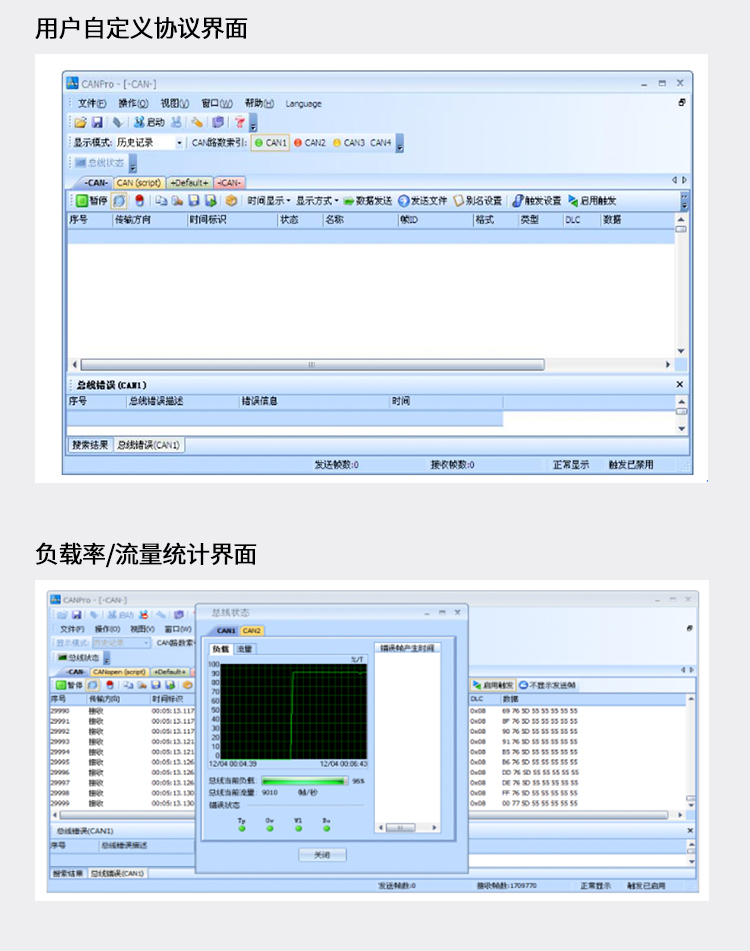Click scrollbar under 错误帧产生时间 list

[407, 828]
